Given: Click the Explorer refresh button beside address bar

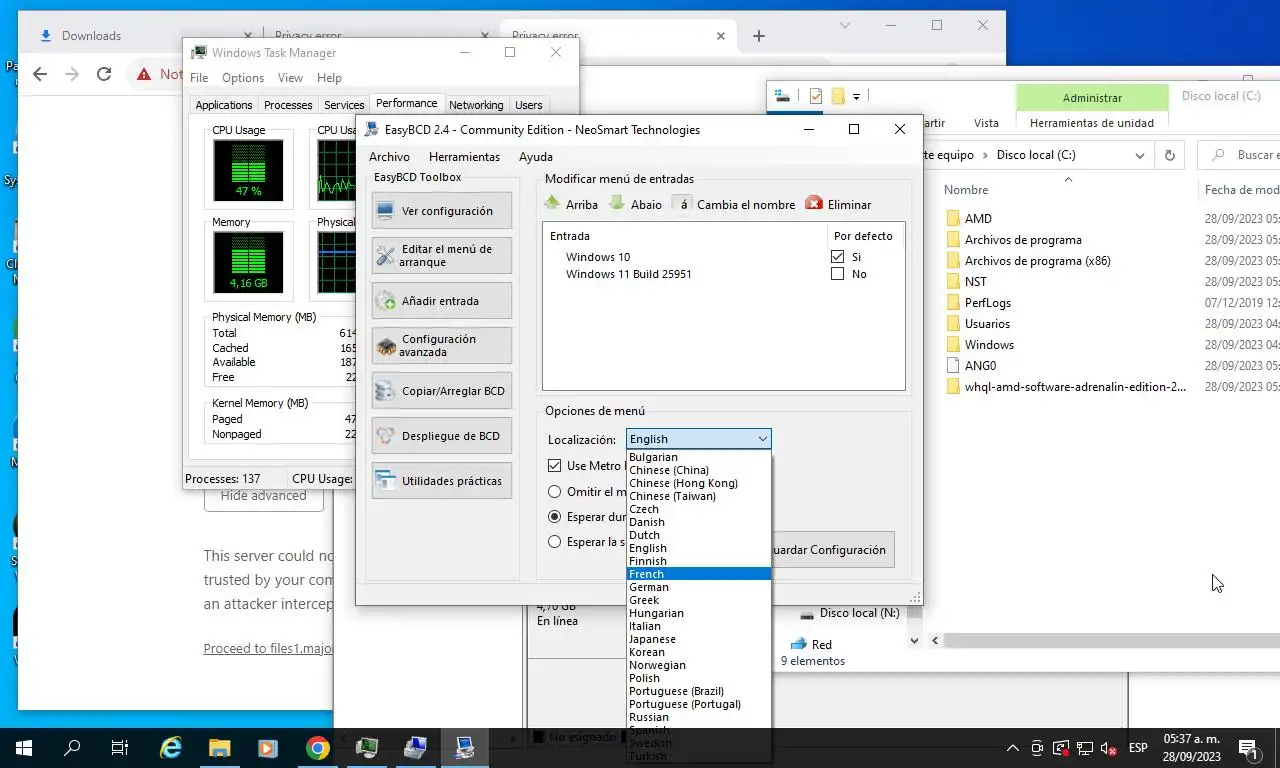Looking at the screenshot, I should click(x=1169, y=155).
